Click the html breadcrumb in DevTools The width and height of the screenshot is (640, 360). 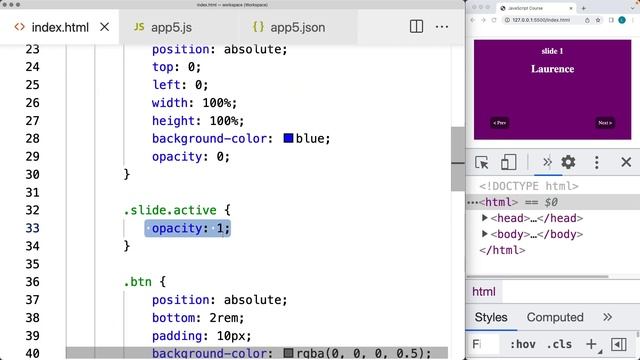coord(484,292)
